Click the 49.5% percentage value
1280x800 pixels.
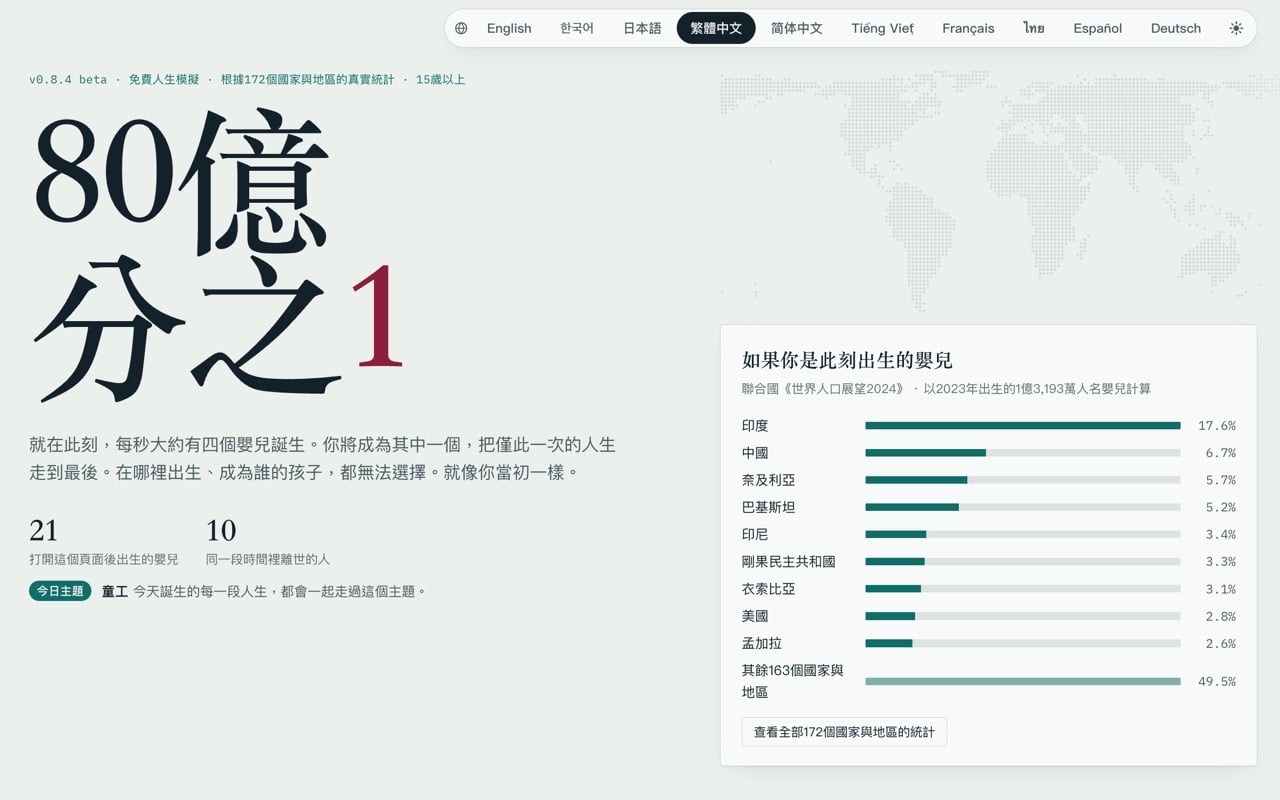(x=1217, y=681)
